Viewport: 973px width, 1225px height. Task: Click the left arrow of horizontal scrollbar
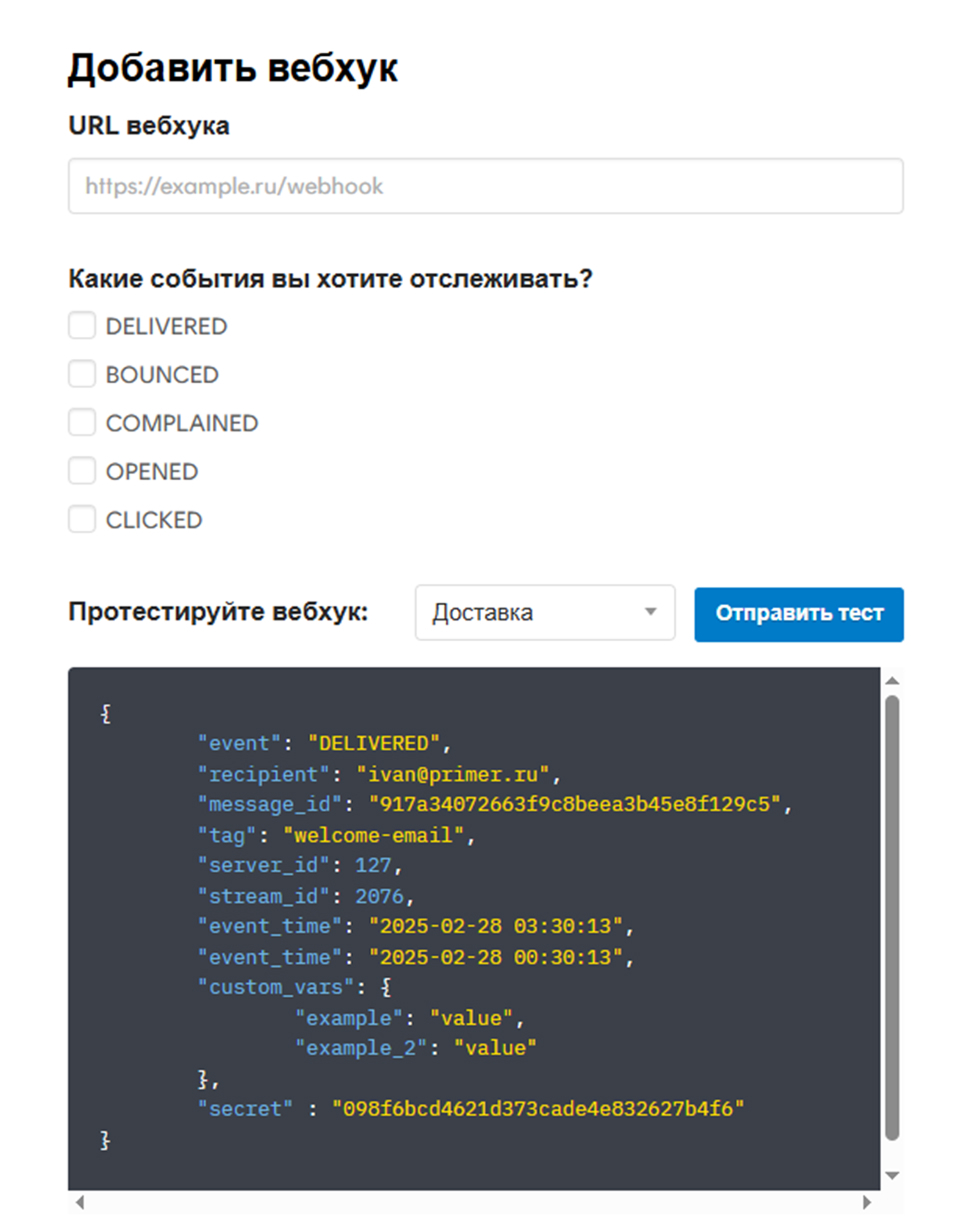click(x=81, y=1202)
